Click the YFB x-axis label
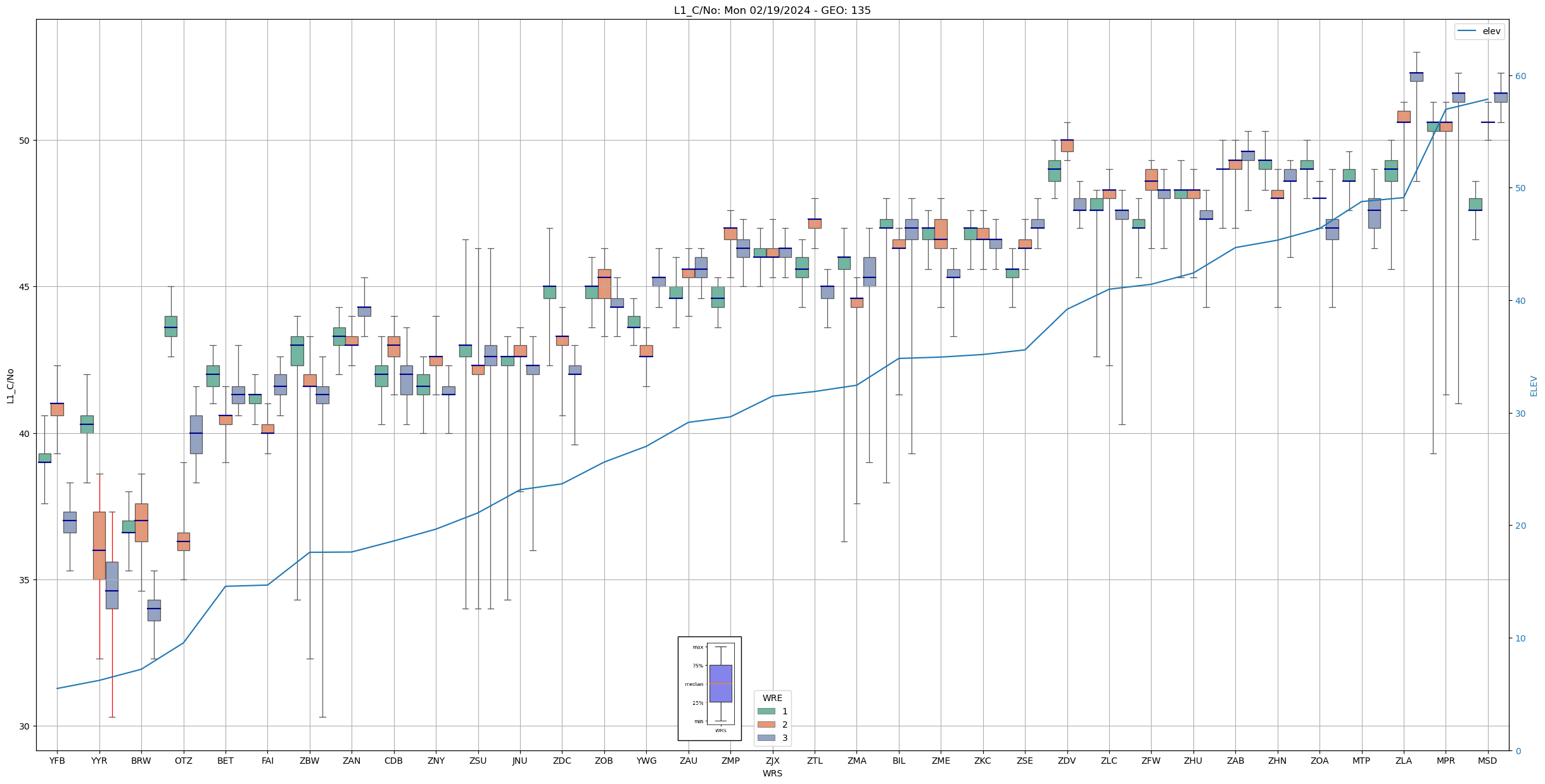The height and width of the screenshot is (784, 1545). pyautogui.click(x=57, y=761)
